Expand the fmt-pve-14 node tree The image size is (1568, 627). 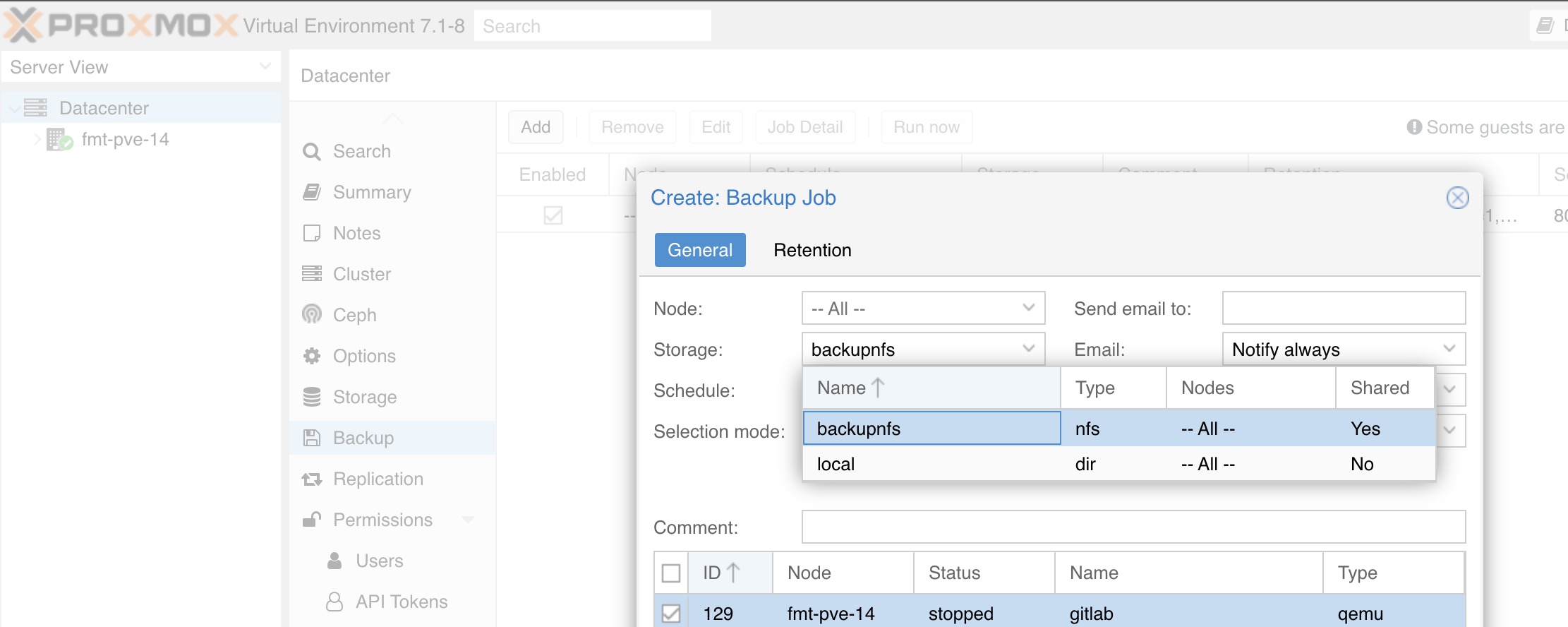(x=37, y=139)
